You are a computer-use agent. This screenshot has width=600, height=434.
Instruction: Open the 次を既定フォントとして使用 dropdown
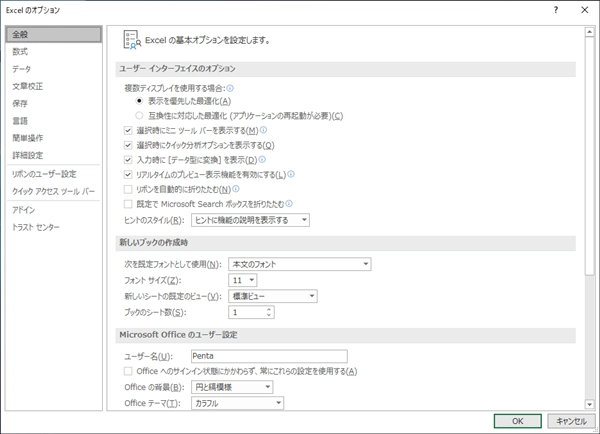pyautogui.click(x=300, y=264)
